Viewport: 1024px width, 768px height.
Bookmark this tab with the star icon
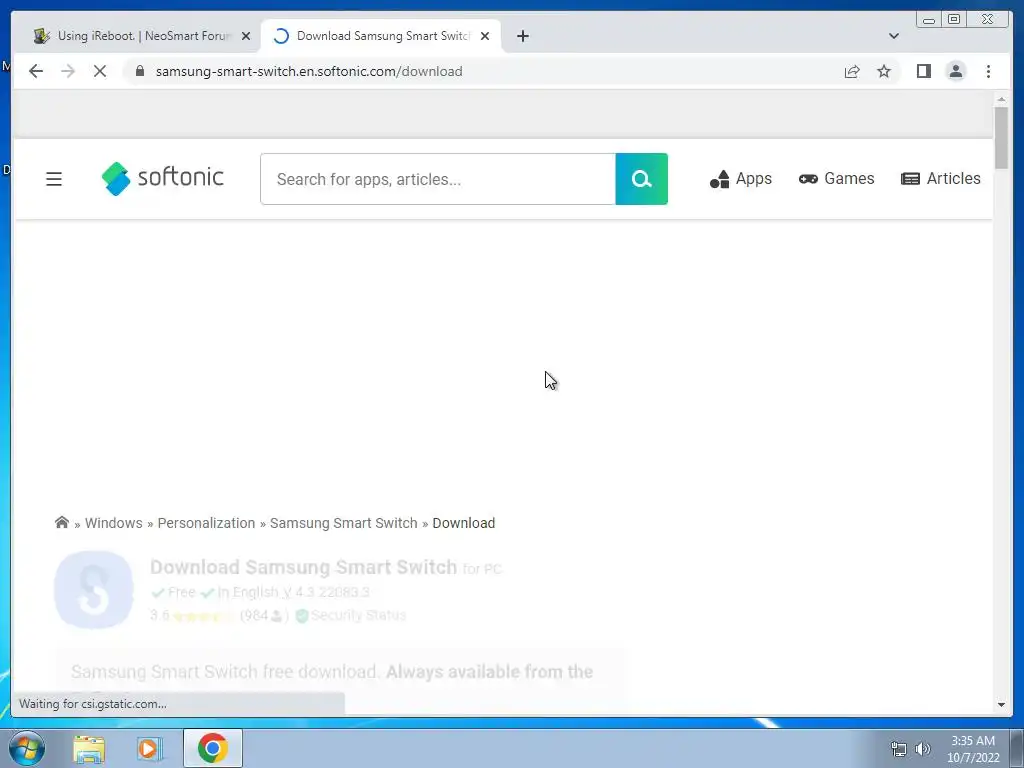click(884, 71)
